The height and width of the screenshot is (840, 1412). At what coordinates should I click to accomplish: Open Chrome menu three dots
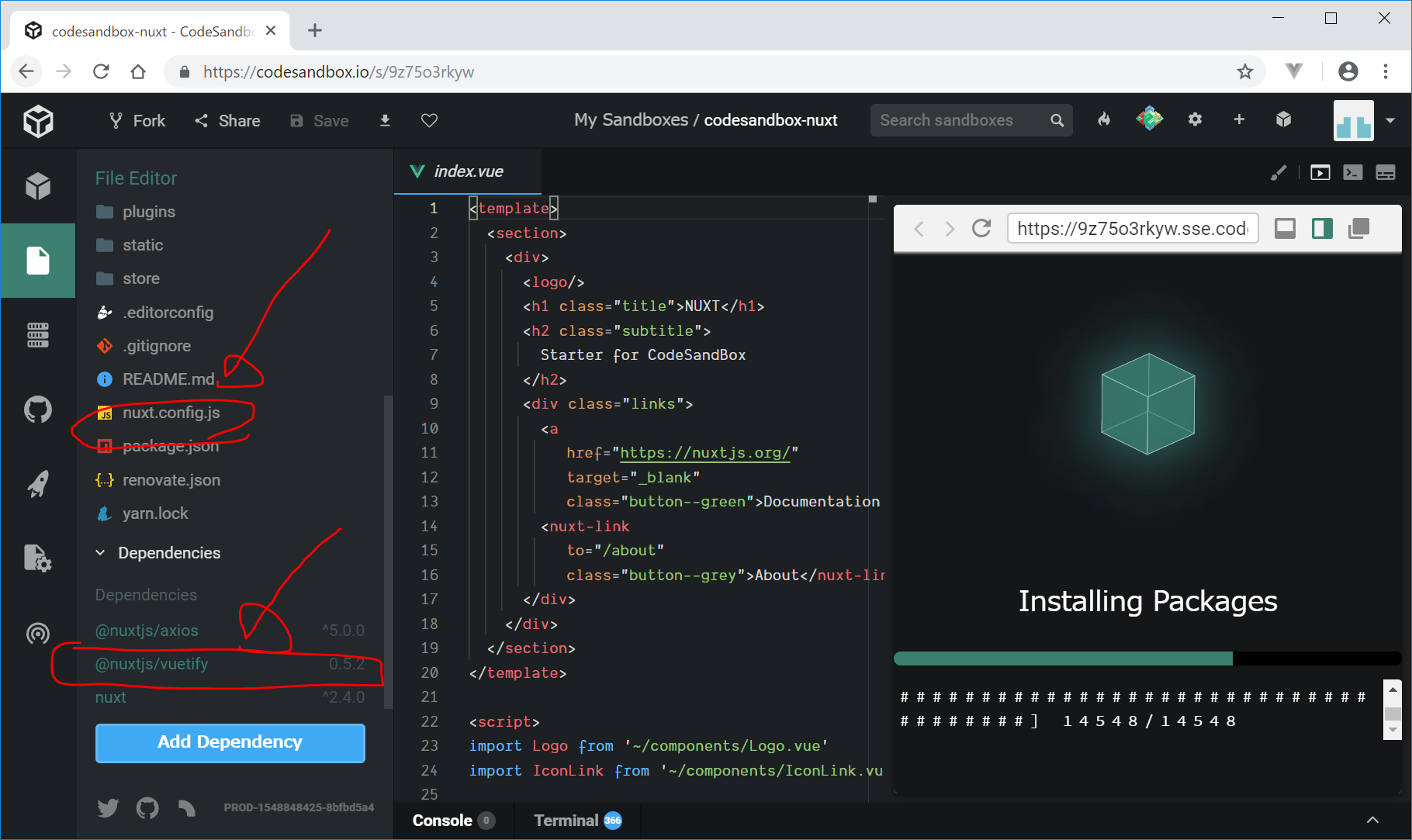coord(1386,71)
